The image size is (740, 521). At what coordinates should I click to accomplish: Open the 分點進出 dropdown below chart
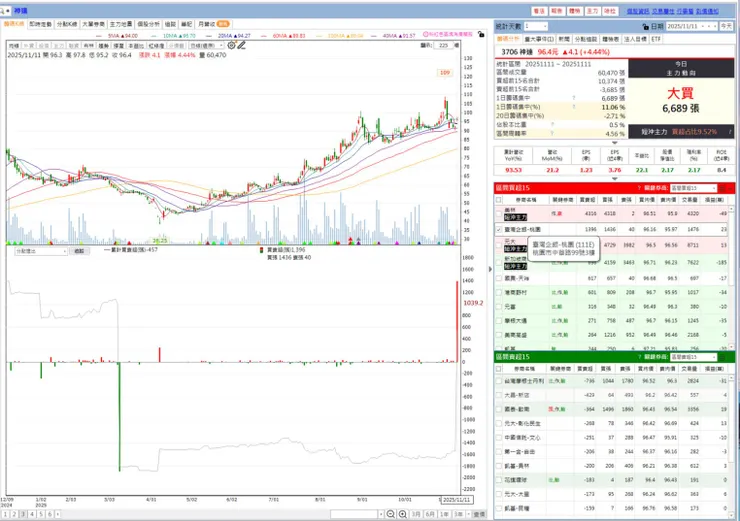41,251
